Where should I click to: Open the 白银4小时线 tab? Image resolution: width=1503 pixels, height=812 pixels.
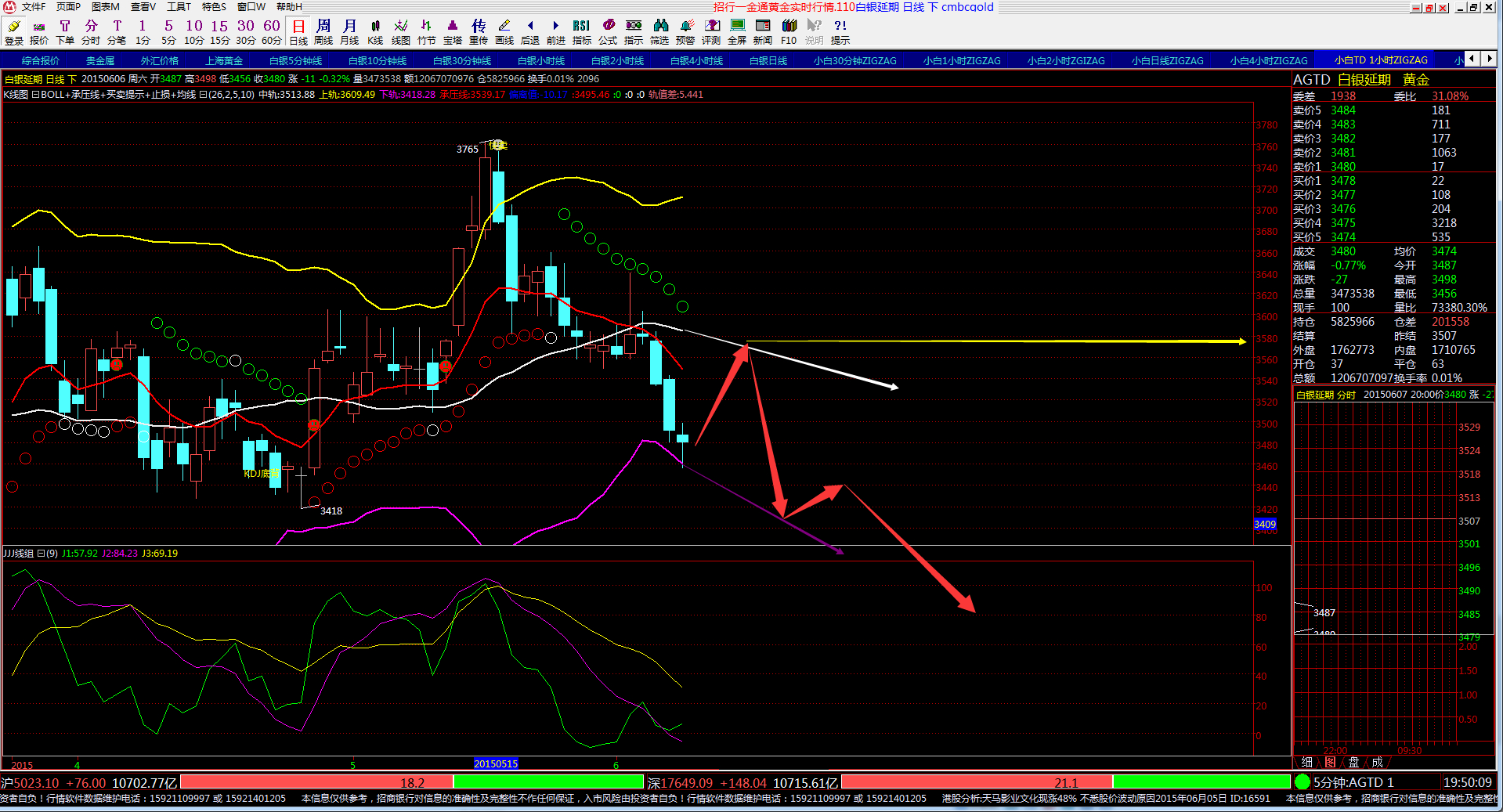point(696,60)
